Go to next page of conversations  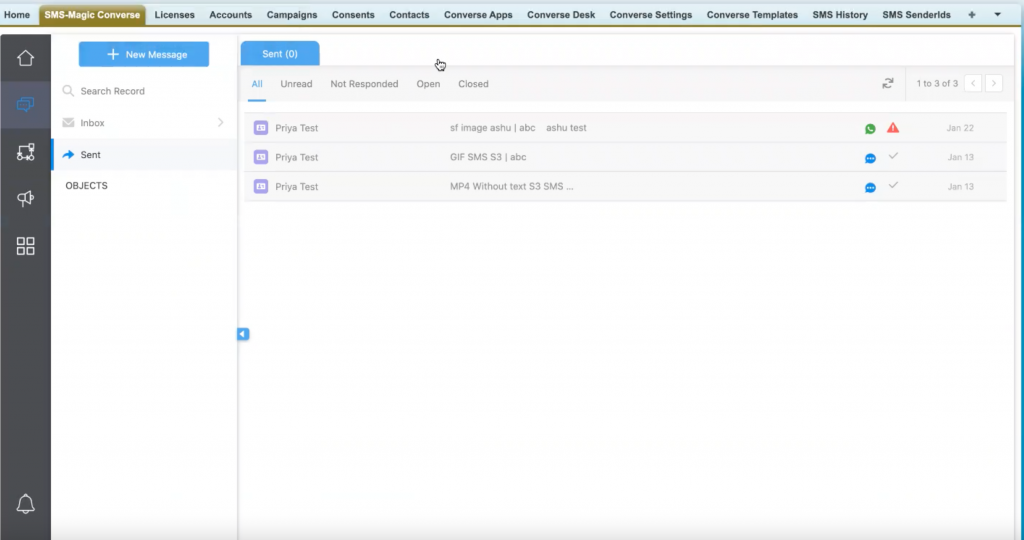994,84
